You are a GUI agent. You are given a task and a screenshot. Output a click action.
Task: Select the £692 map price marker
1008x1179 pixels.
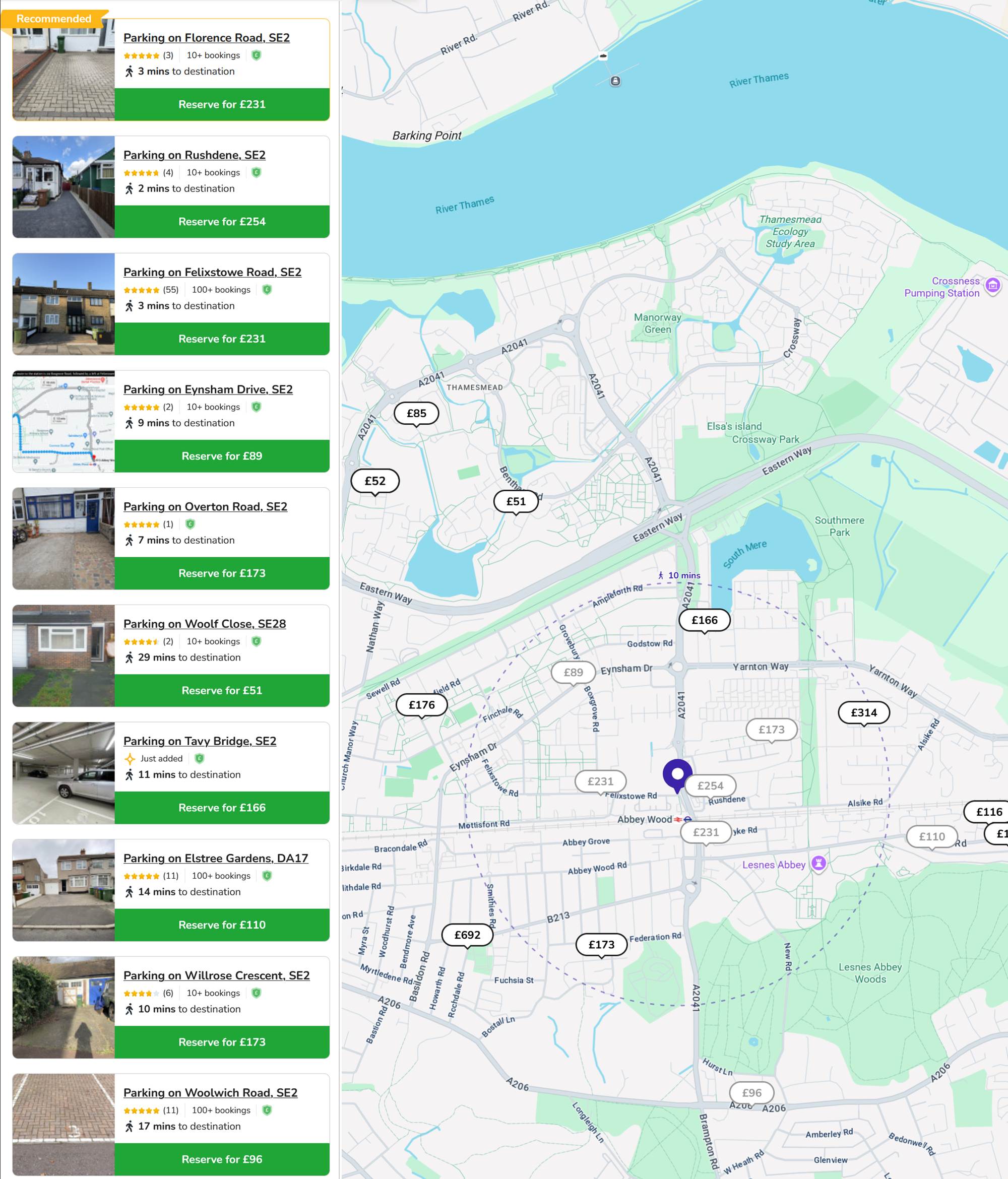[x=467, y=935]
